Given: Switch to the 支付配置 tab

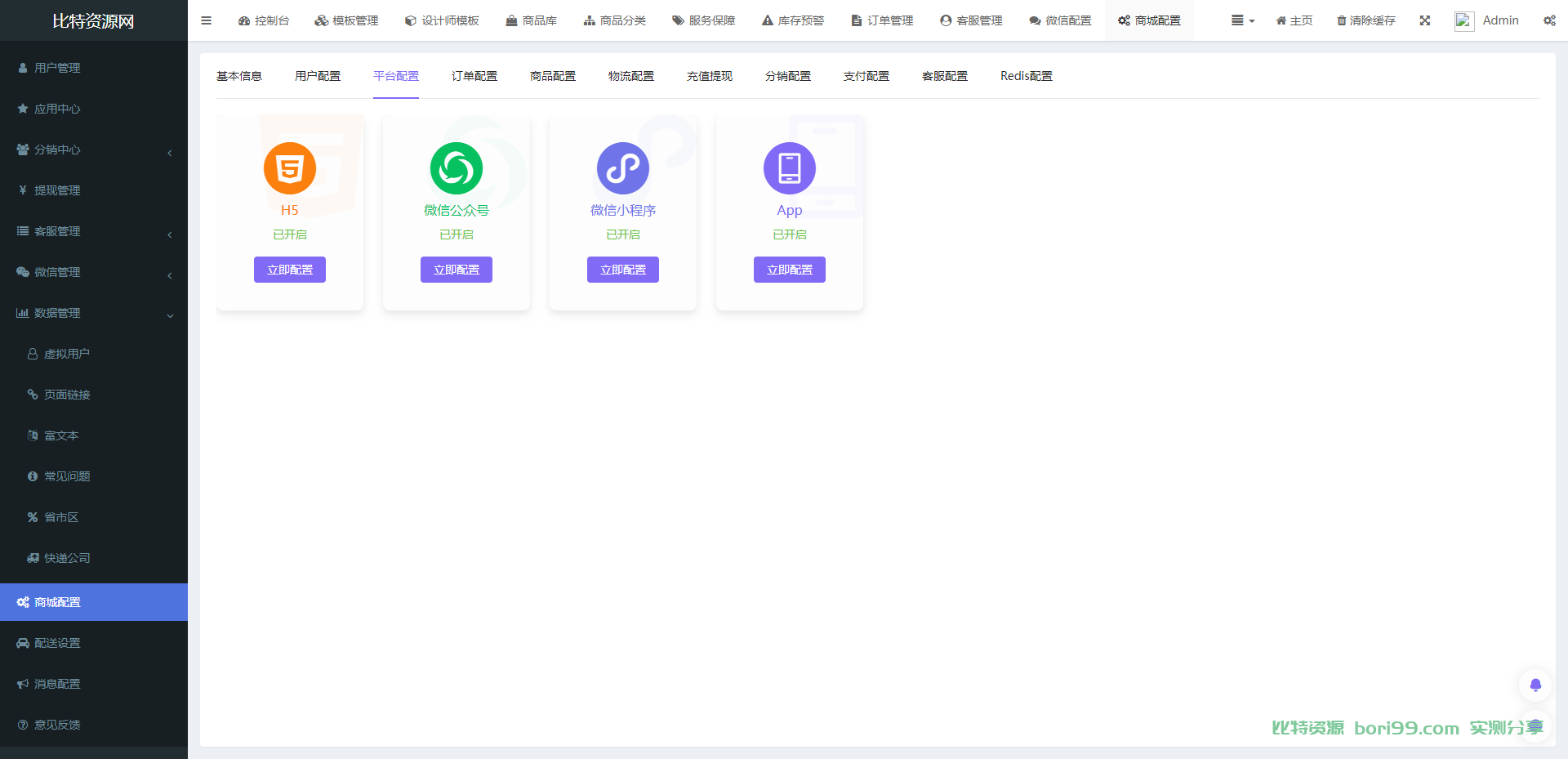Looking at the screenshot, I should pyautogui.click(x=866, y=76).
